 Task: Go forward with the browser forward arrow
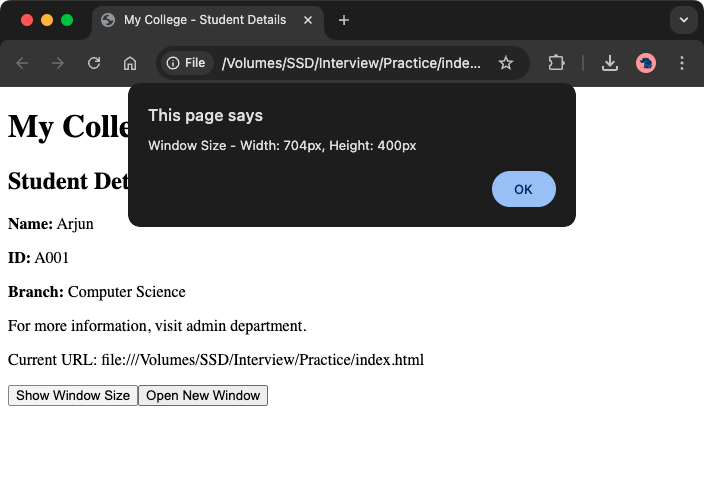coord(57,63)
